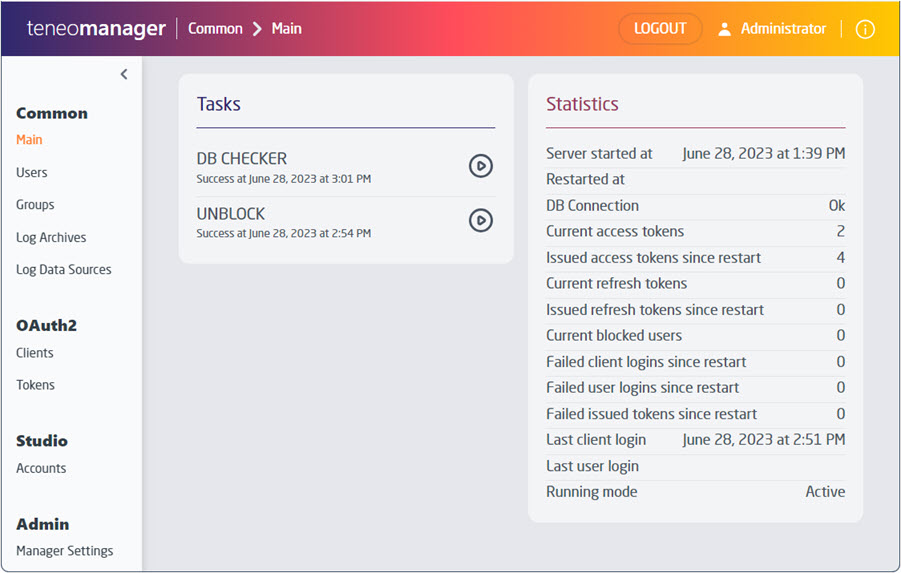Run the UNBLOCK task
Image resolution: width=901 pixels, height=573 pixels.
[x=480, y=220]
